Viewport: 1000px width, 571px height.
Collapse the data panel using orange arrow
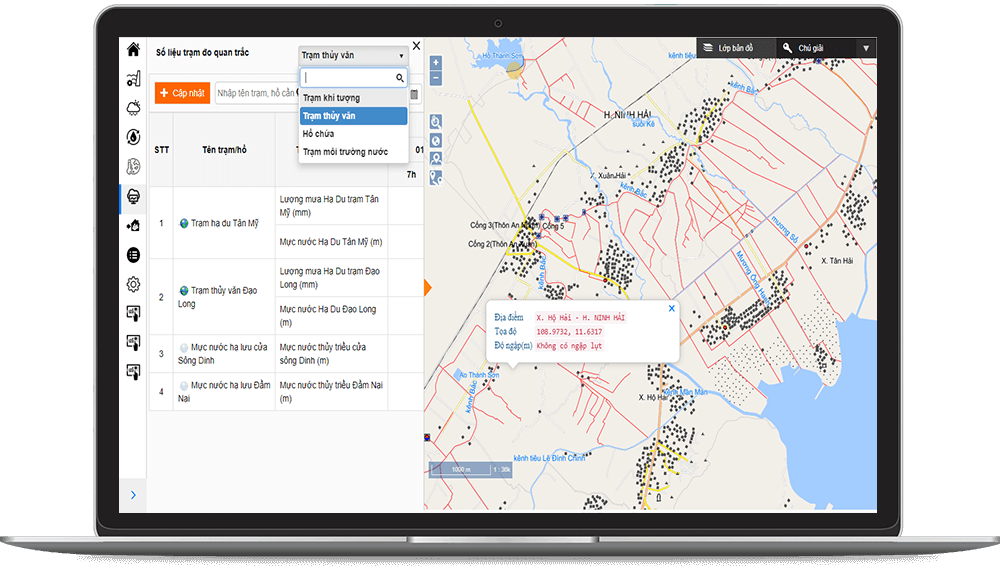pos(427,288)
